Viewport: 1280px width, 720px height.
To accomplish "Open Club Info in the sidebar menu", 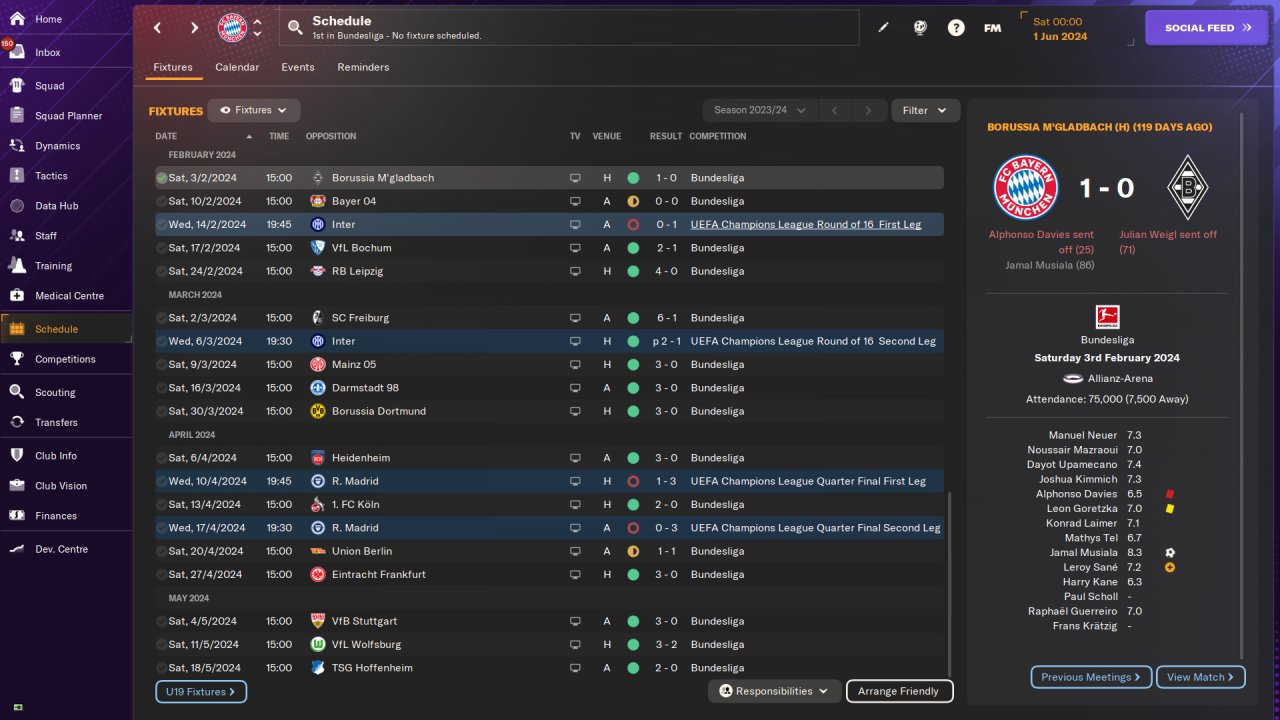I will pos(66,456).
